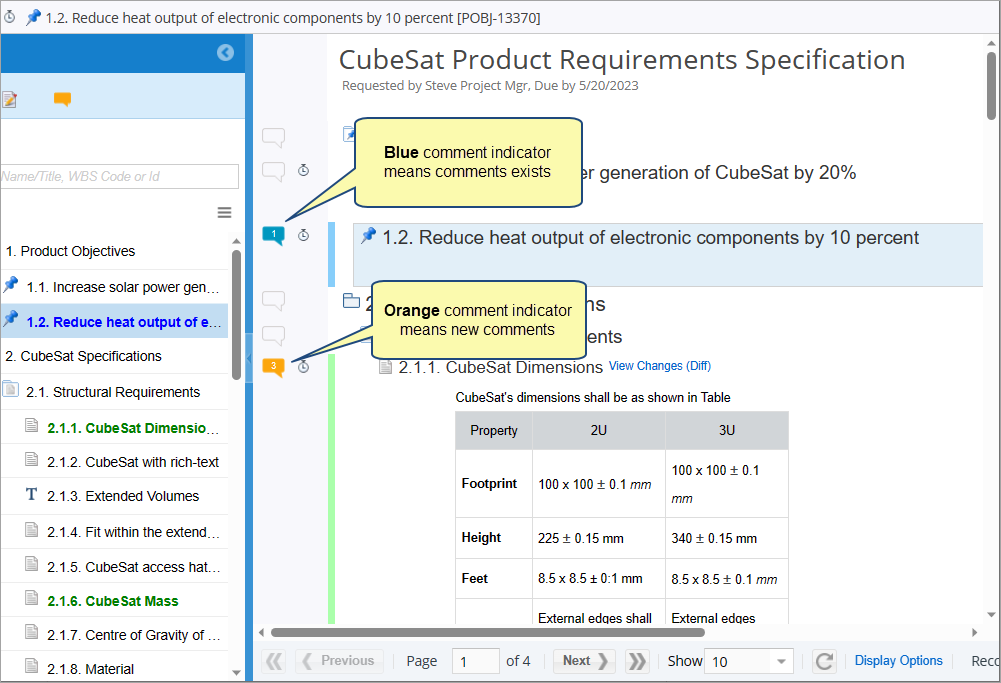
Task: Select 2.1.3. Extended Volumes tree item
Action: (123, 496)
